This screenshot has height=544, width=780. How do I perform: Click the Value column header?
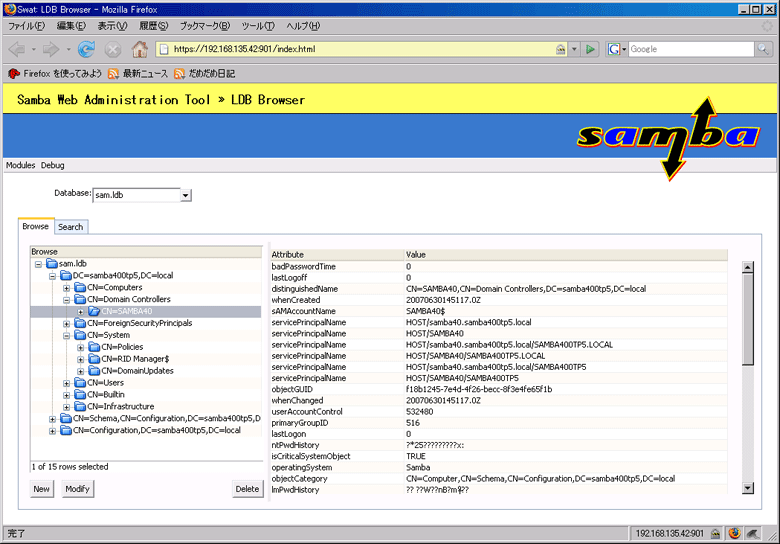coord(566,255)
